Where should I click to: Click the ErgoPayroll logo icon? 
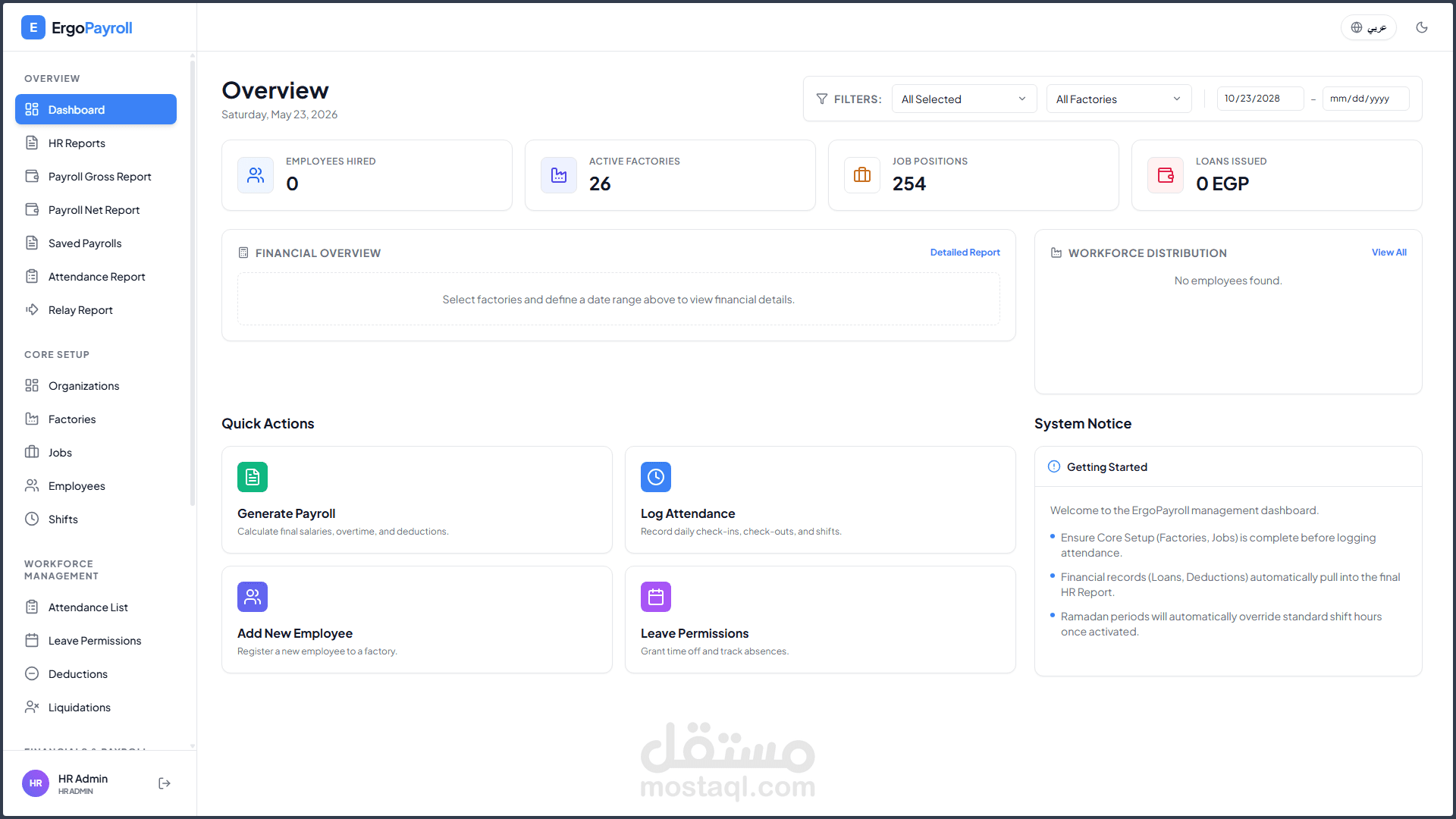tap(33, 28)
